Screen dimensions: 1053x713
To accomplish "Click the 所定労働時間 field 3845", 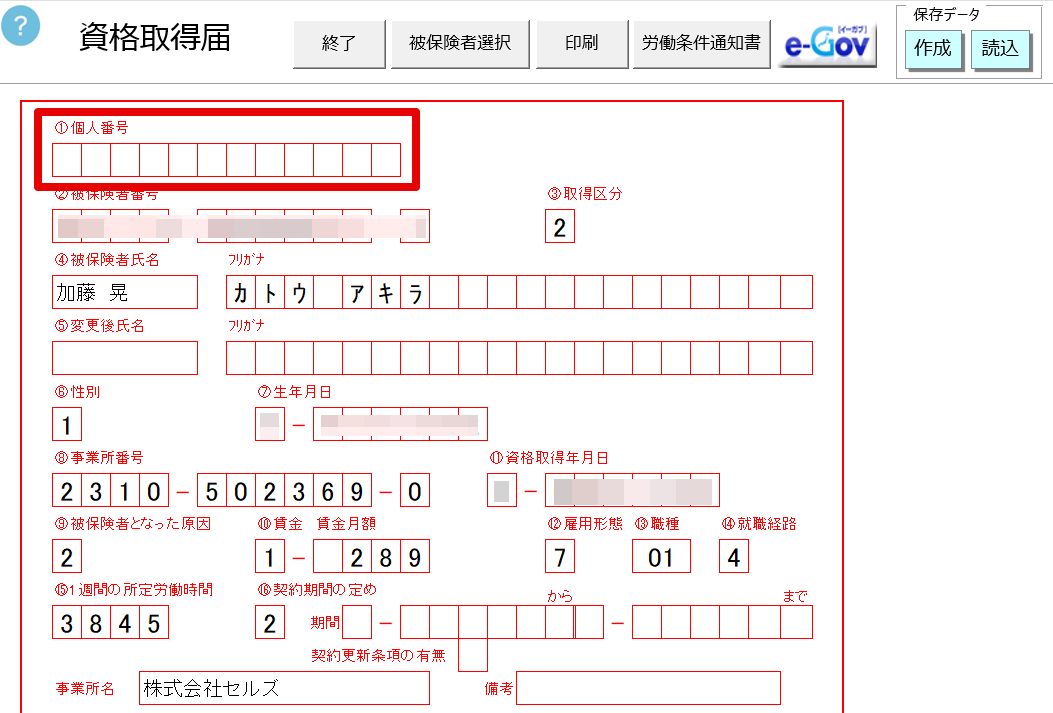I will coord(110,622).
